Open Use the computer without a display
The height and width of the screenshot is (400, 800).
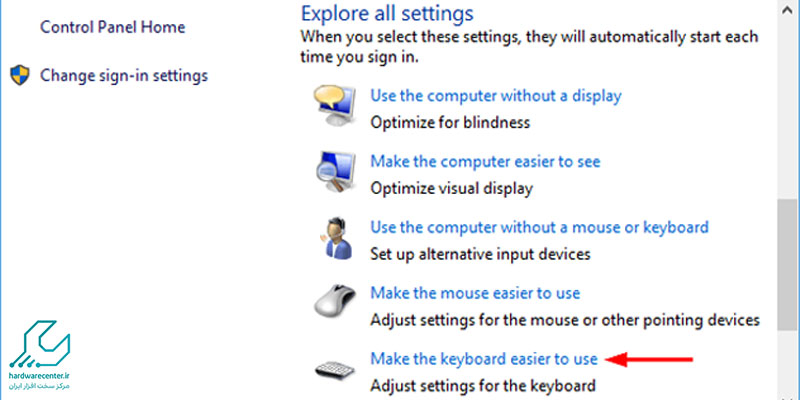point(496,95)
